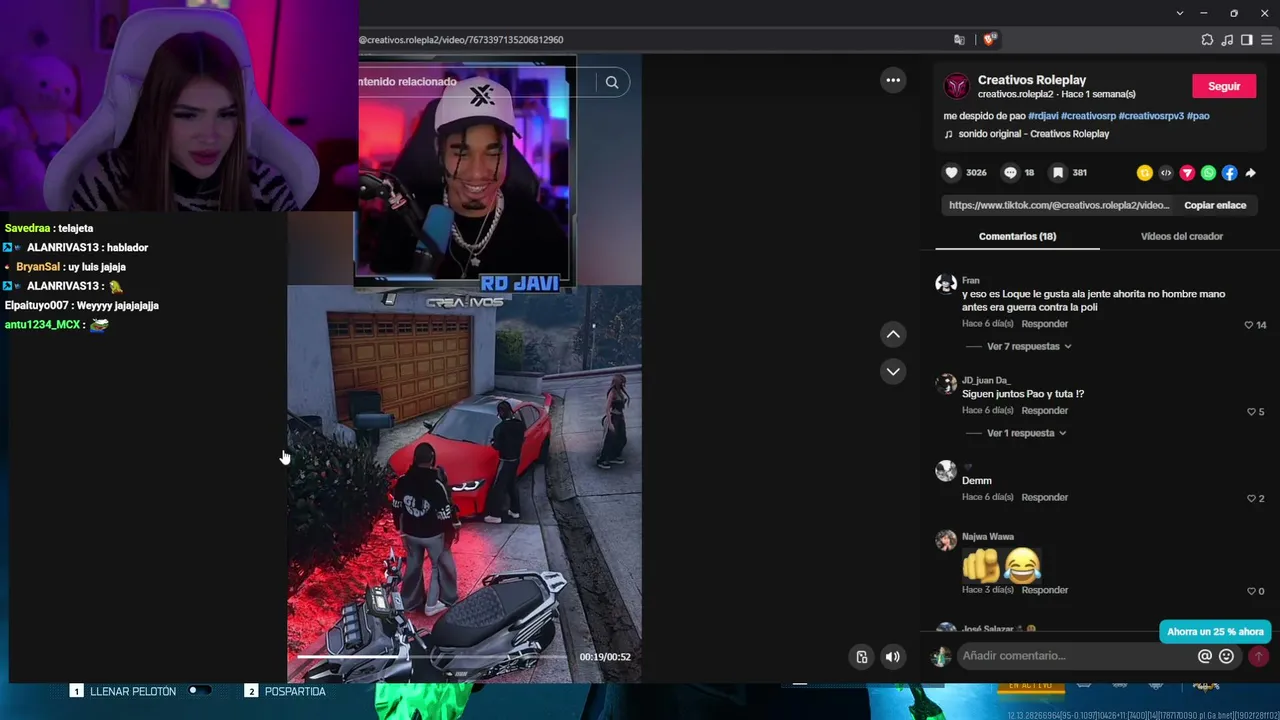Click JD_juan Da_ username

[x=986, y=381]
